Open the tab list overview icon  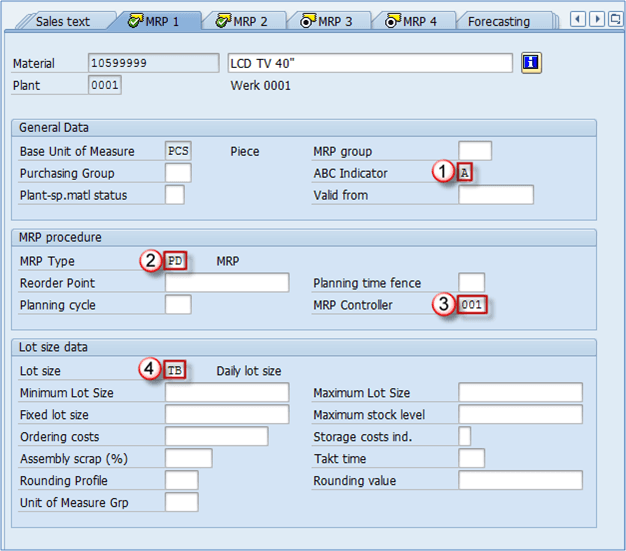pos(615,19)
